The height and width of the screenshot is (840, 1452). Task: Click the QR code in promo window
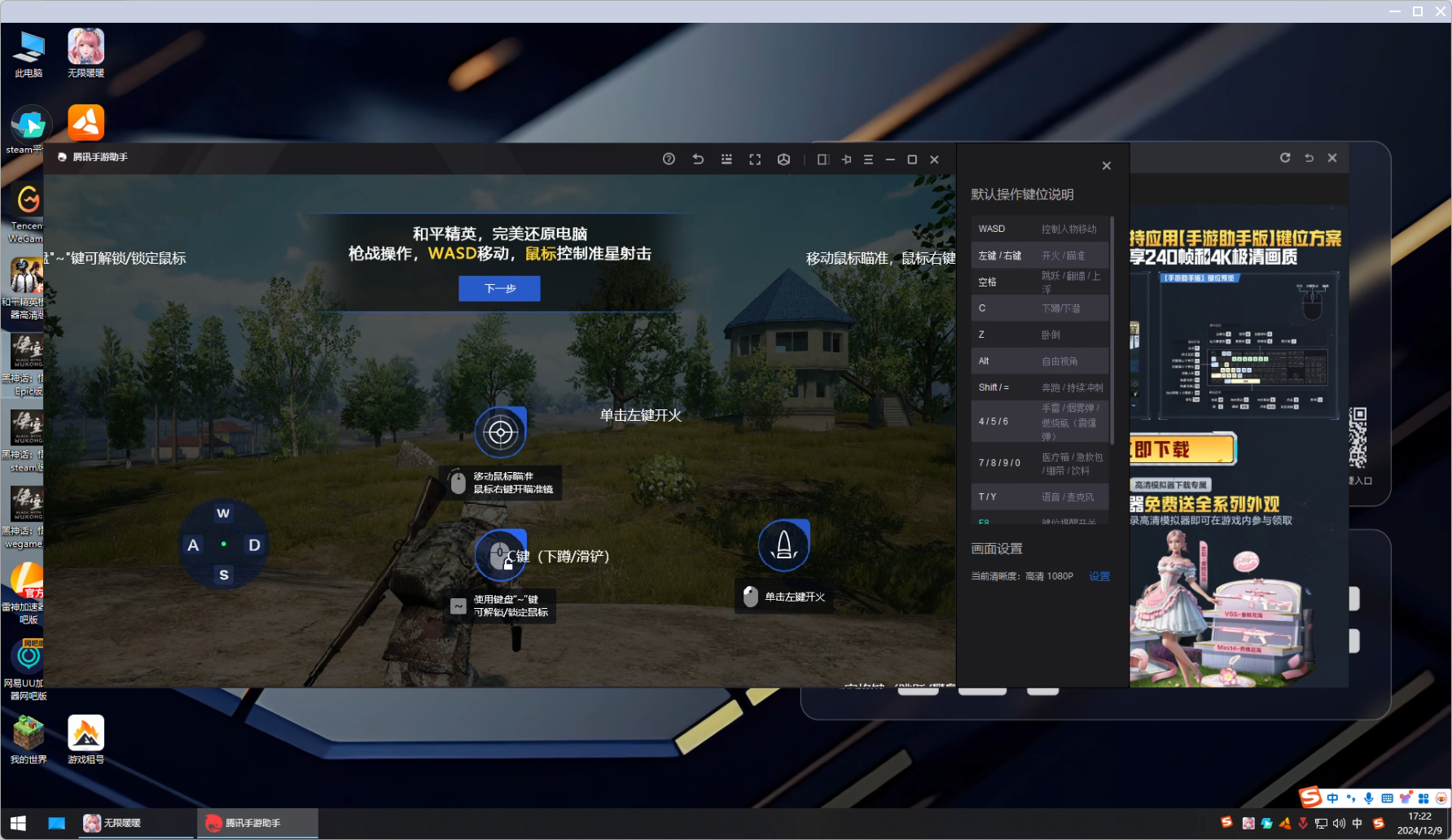pos(1358,438)
